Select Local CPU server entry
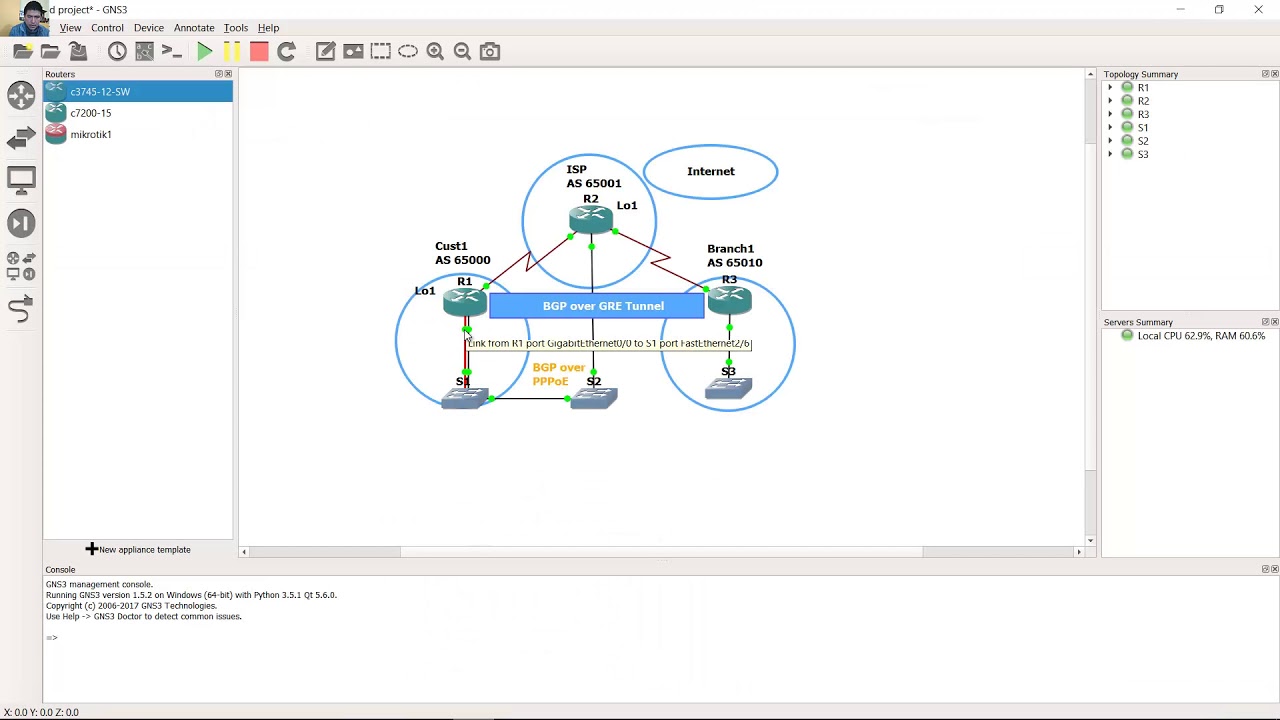This screenshot has height=720, width=1280. (1193, 336)
